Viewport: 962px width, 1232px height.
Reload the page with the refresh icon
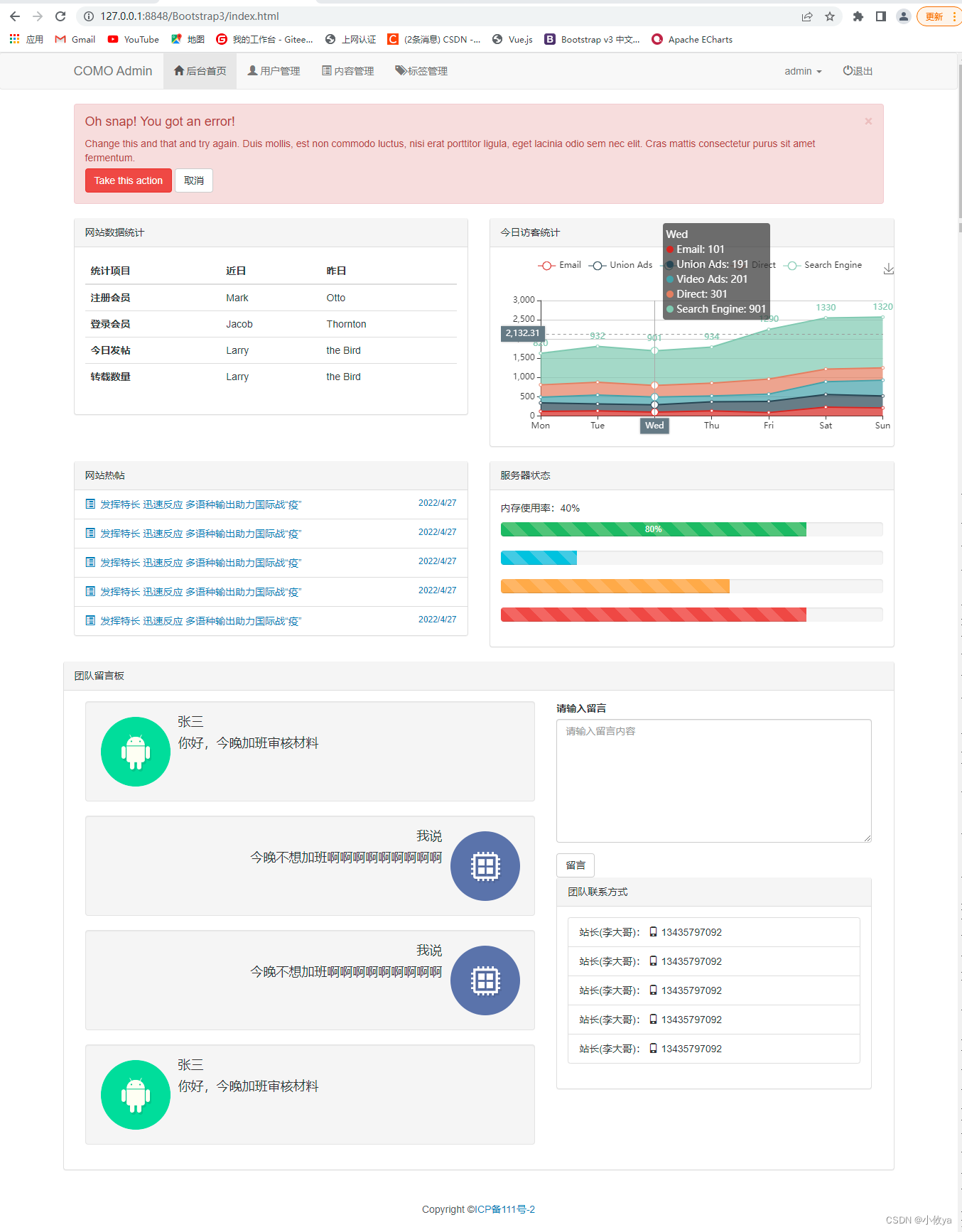[x=60, y=16]
